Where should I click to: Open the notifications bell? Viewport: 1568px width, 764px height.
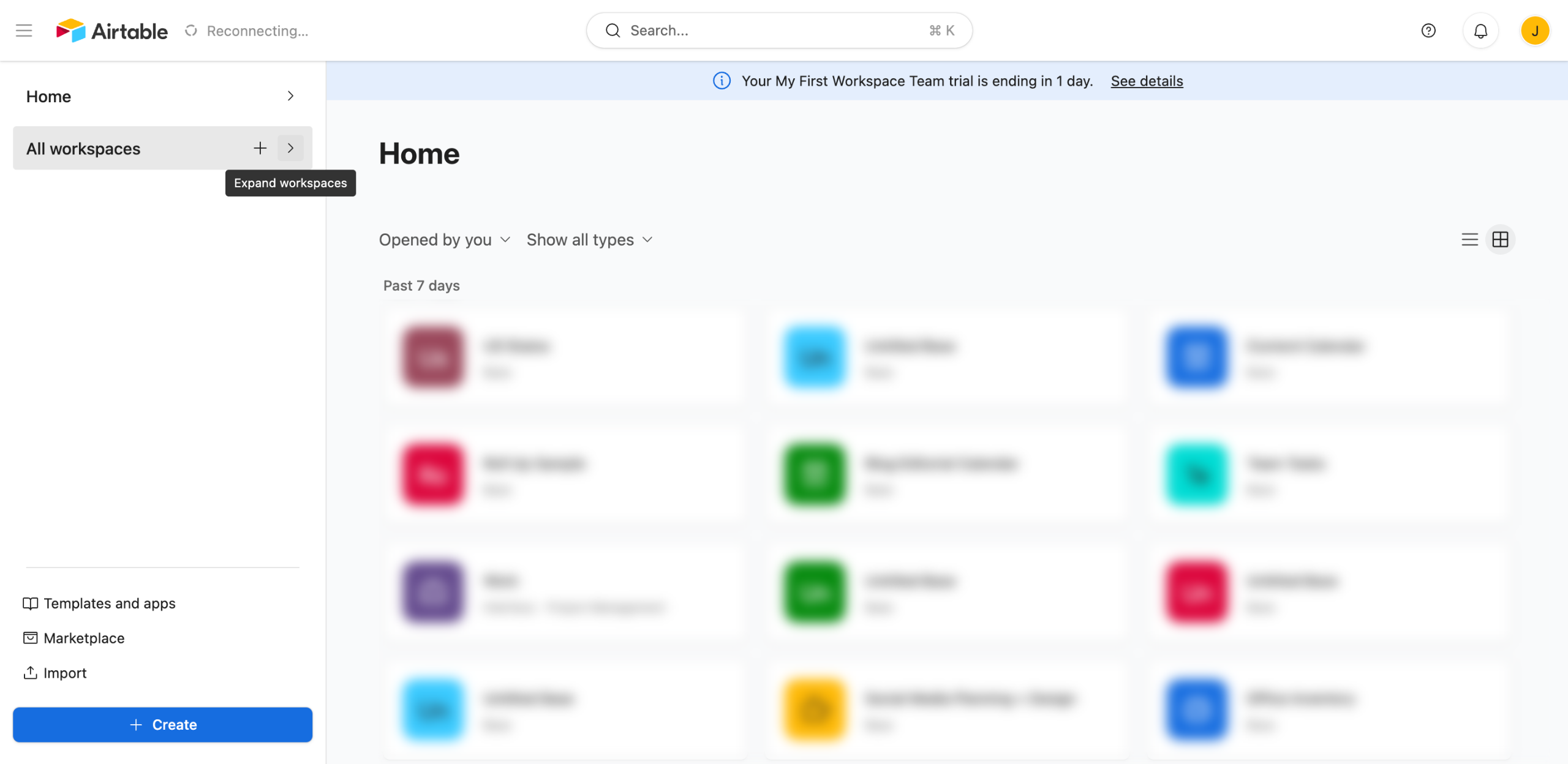(x=1480, y=31)
